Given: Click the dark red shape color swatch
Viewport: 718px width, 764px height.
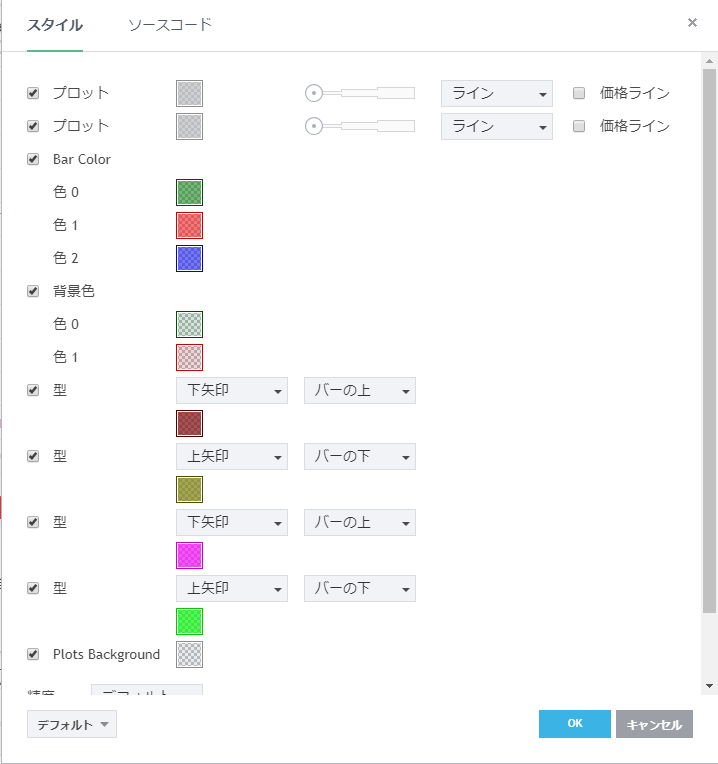Looking at the screenshot, I should [x=189, y=423].
